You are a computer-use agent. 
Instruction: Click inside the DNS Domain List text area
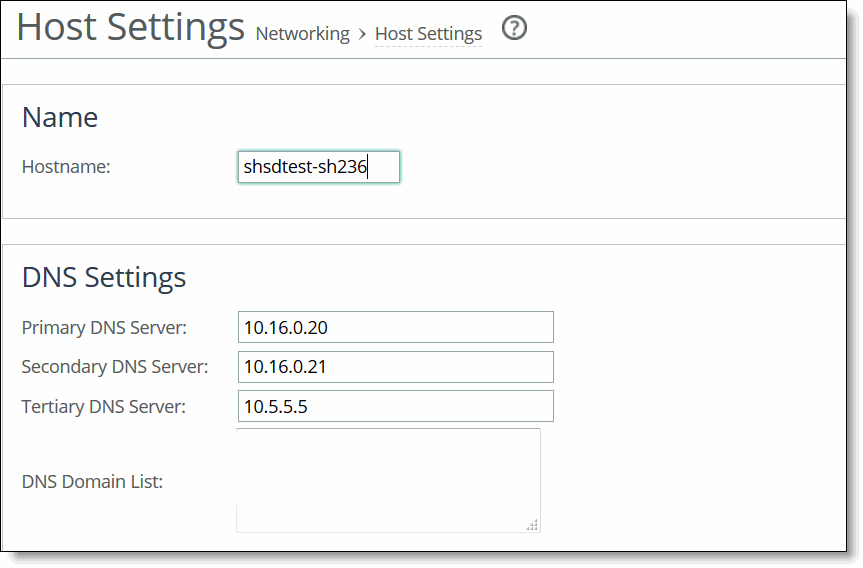point(389,480)
